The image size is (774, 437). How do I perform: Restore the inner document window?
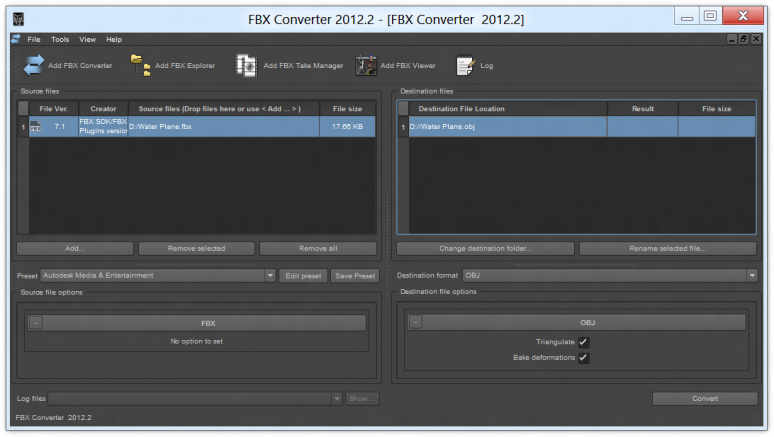743,39
